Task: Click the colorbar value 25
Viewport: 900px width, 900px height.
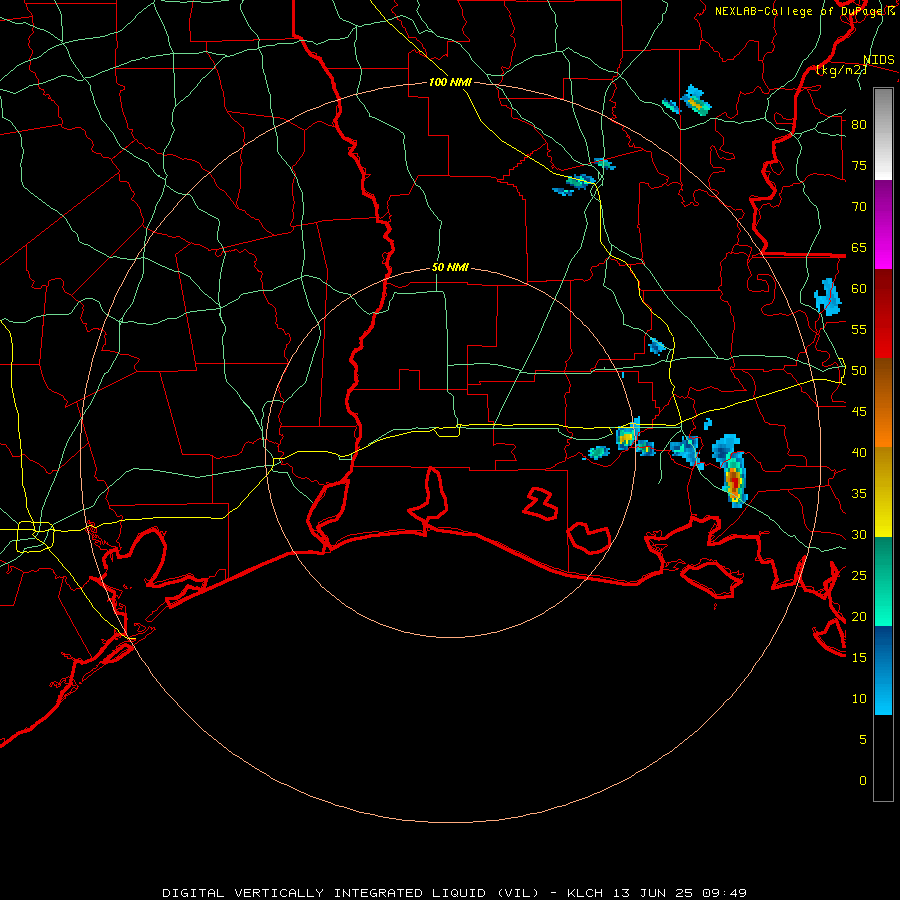Action: [x=859, y=576]
